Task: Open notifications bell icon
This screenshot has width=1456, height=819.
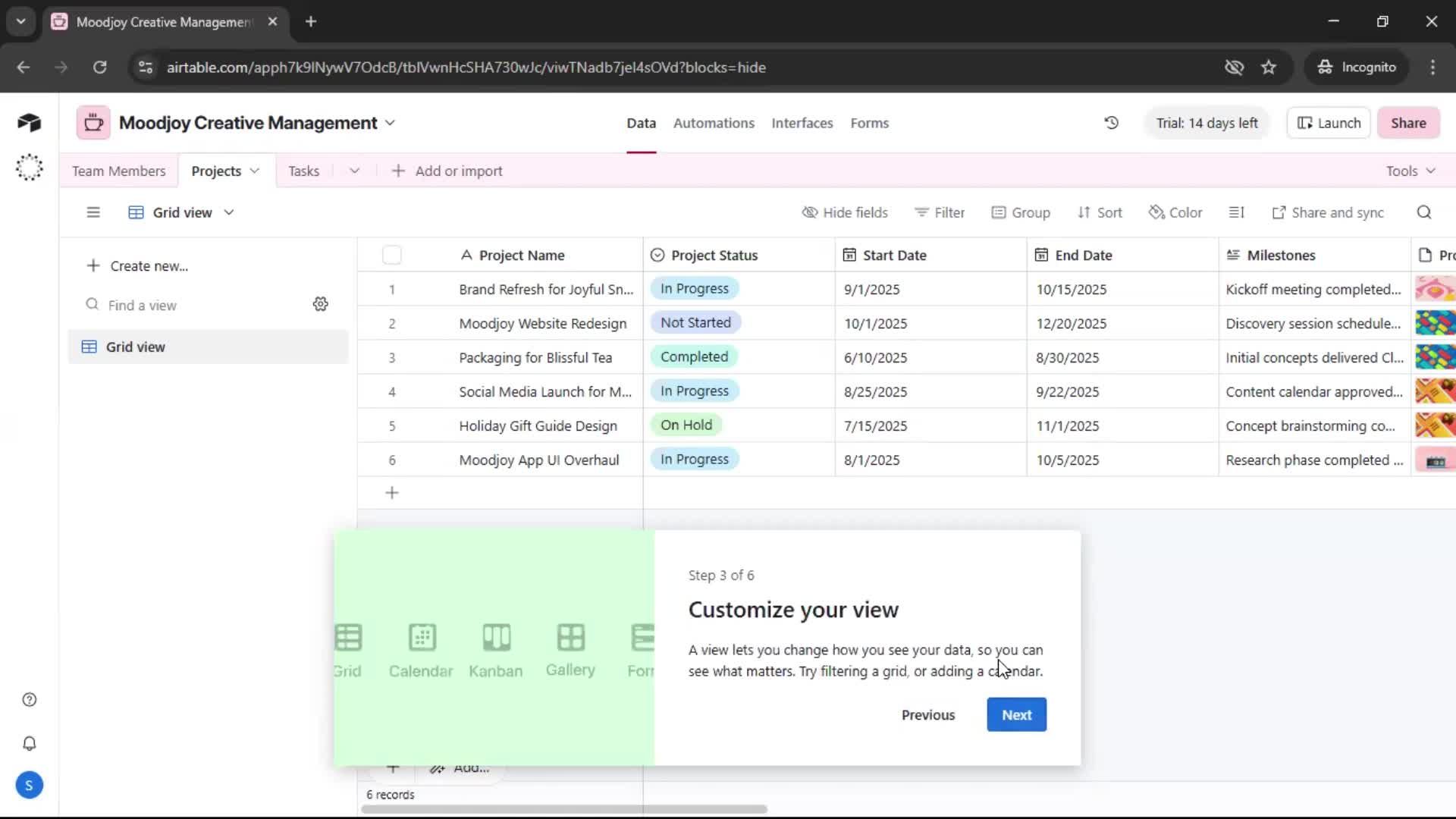Action: [30, 743]
